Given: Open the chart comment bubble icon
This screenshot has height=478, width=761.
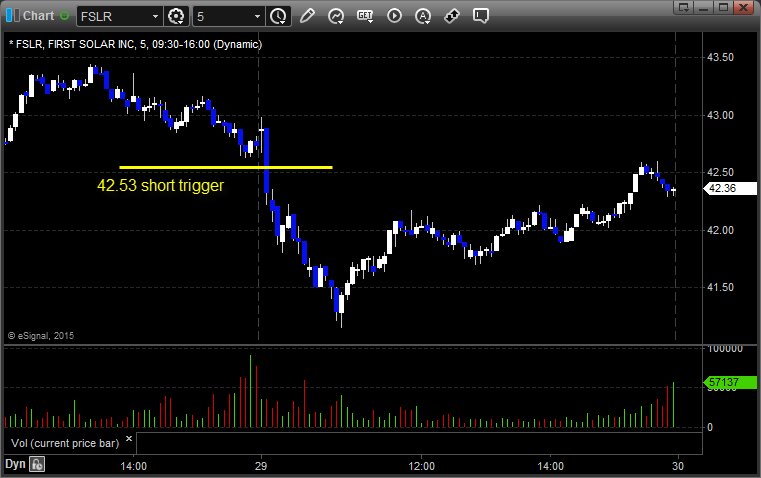Looking at the screenshot, I should tap(481, 16).
